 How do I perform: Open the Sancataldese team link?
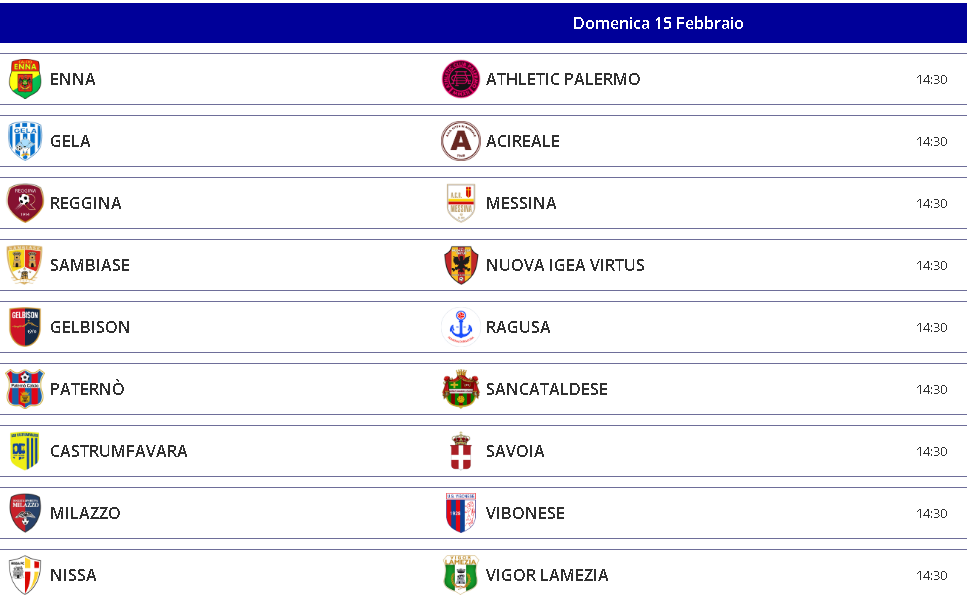coord(546,389)
